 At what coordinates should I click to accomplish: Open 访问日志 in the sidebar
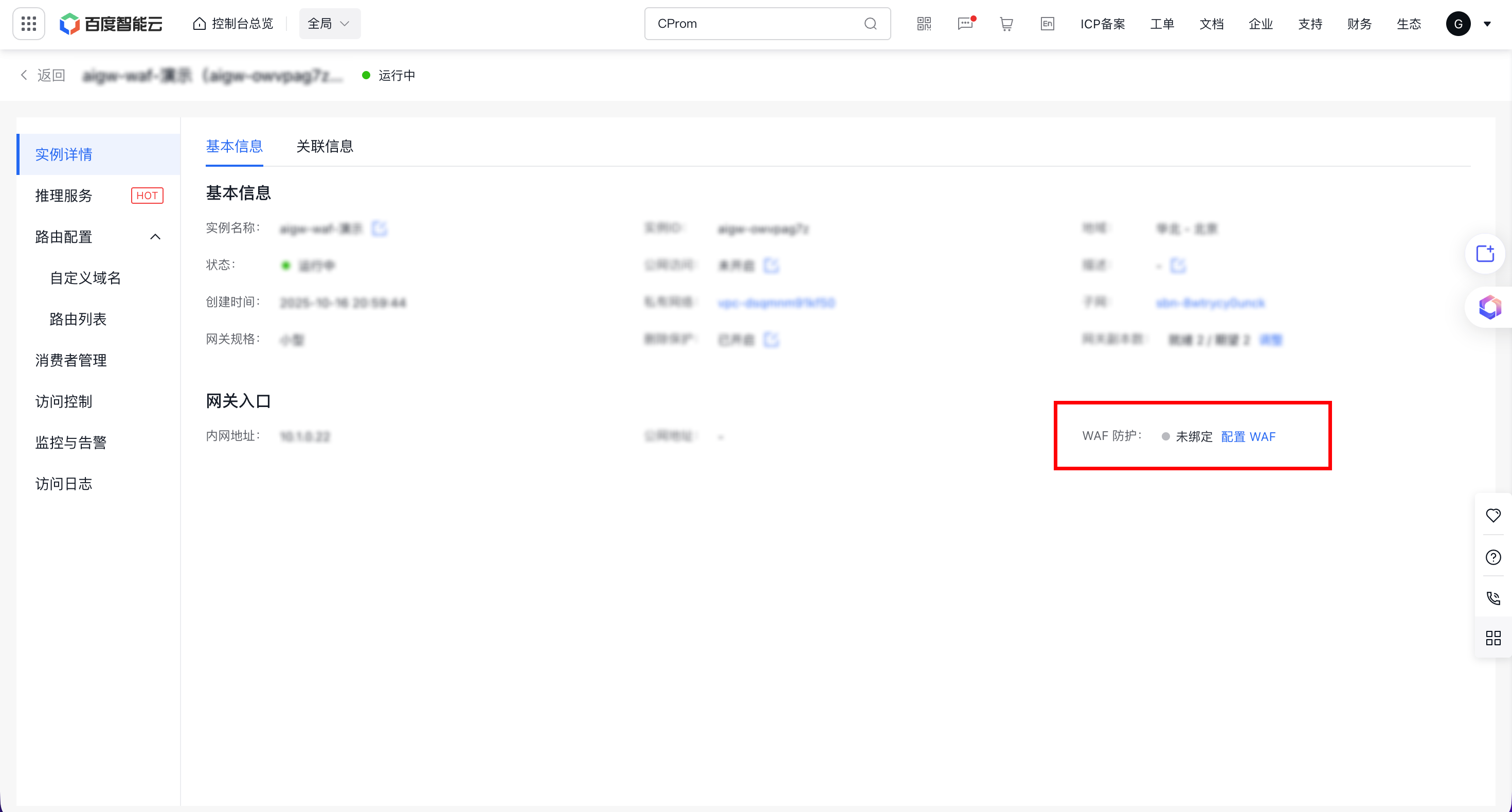pyautogui.click(x=64, y=483)
